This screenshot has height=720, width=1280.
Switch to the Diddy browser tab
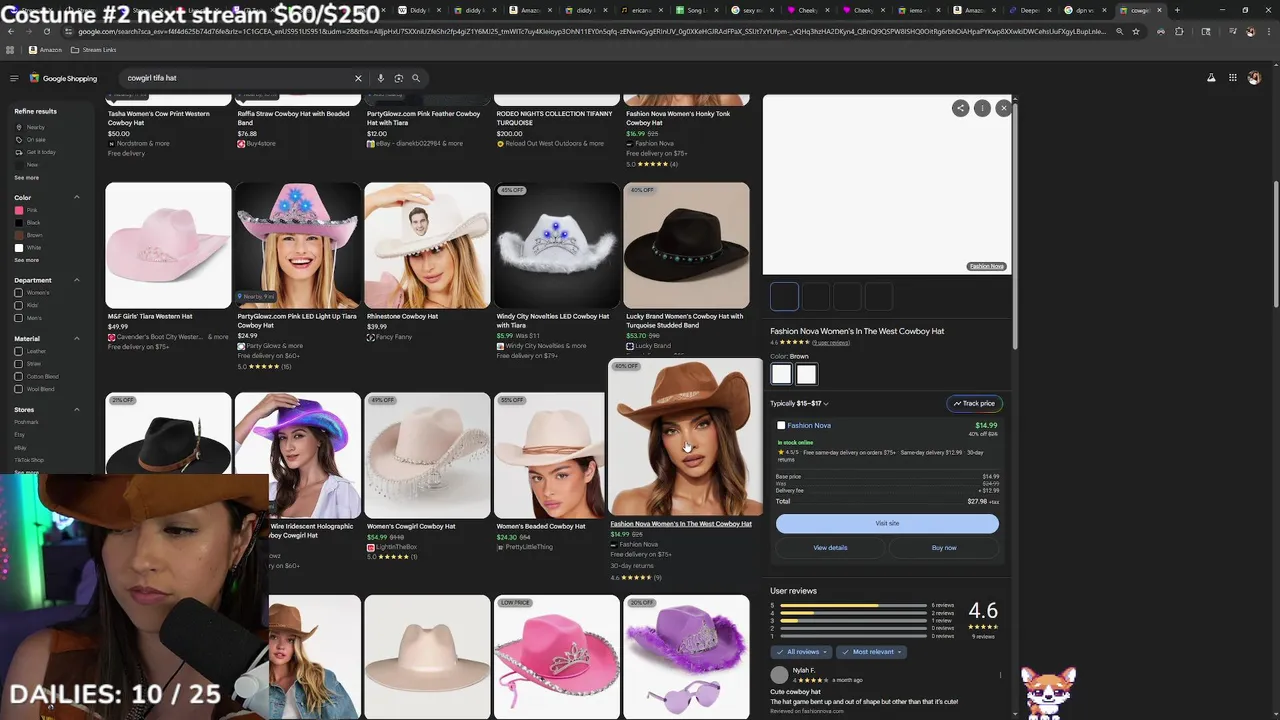click(x=418, y=10)
